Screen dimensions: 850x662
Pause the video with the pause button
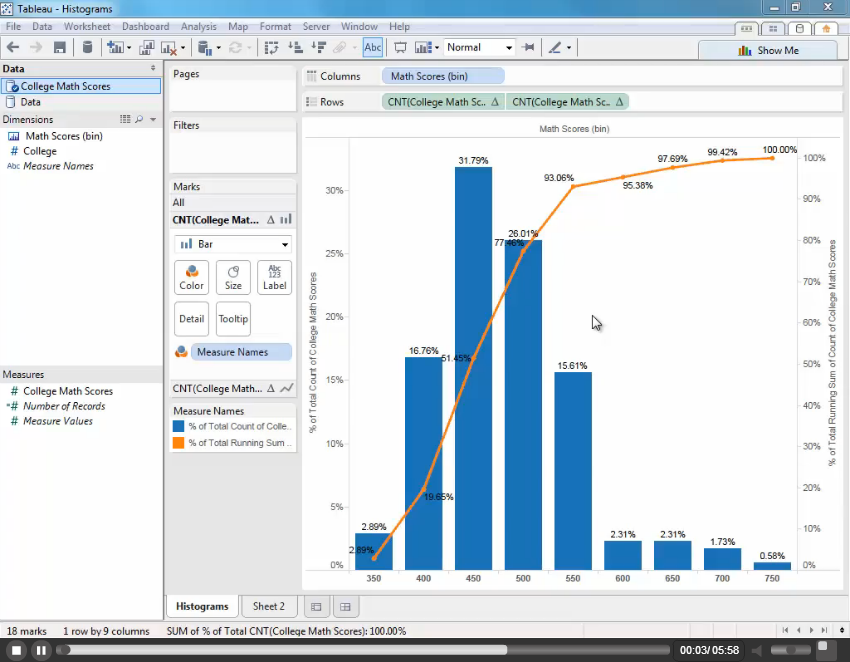click(41, 650)
